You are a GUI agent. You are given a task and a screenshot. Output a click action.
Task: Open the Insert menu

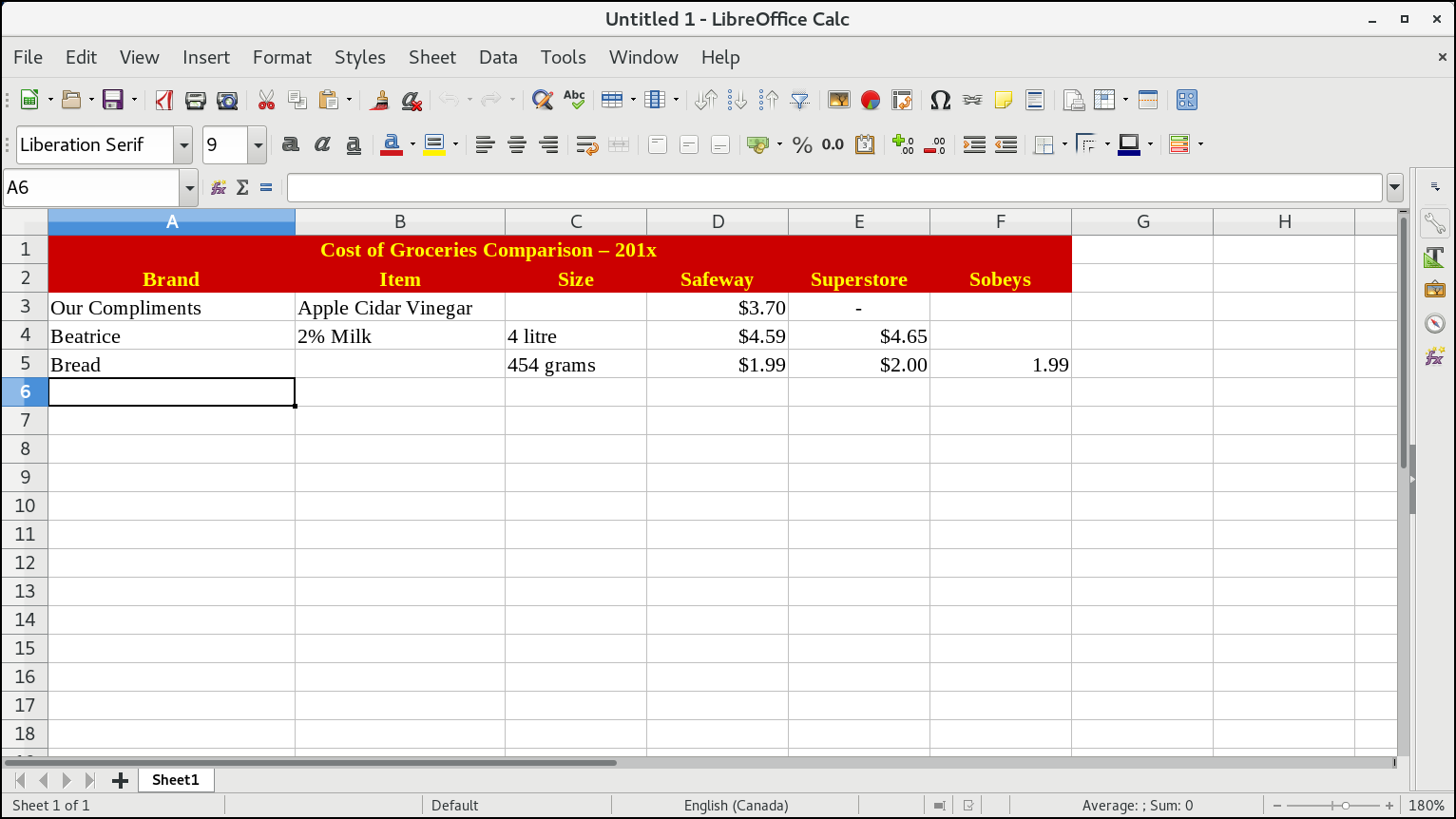[206, 57]
